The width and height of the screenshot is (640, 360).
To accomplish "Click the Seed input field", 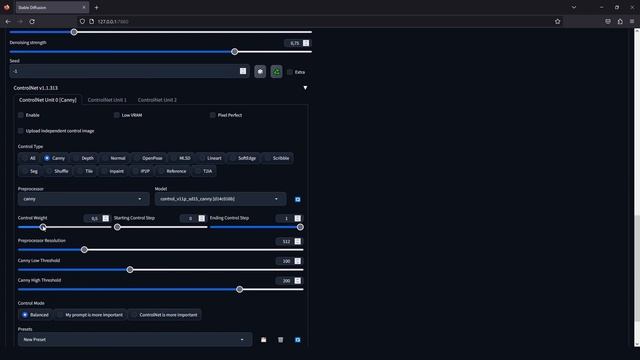I will coord(129,71).
